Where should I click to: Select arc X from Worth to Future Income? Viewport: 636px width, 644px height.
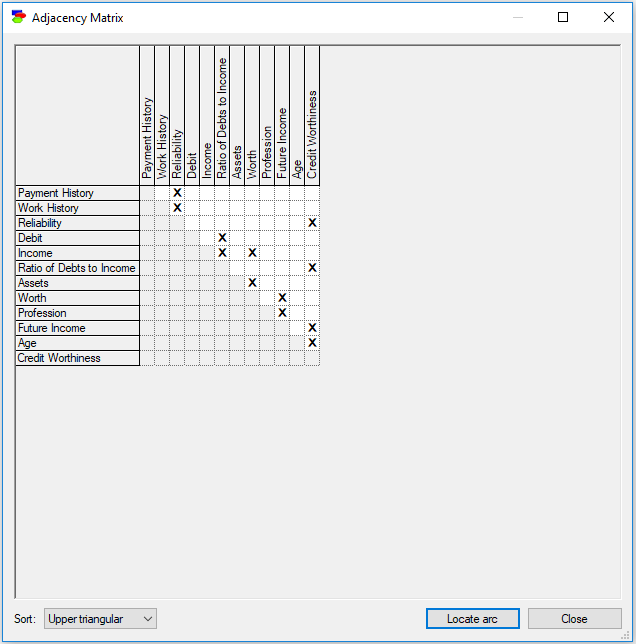(x=282, y=298)
